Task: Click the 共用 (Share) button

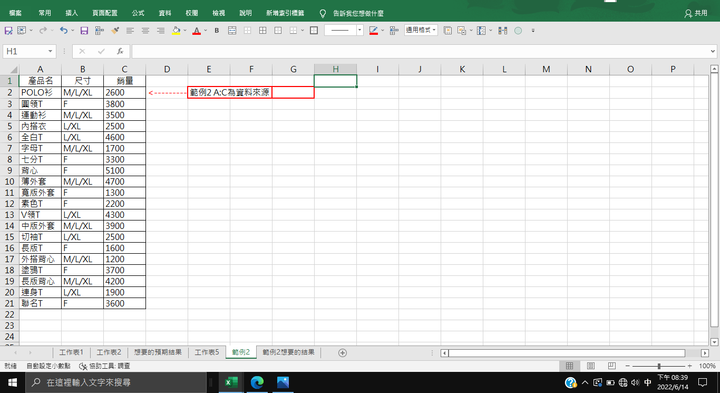Action: 696,13
